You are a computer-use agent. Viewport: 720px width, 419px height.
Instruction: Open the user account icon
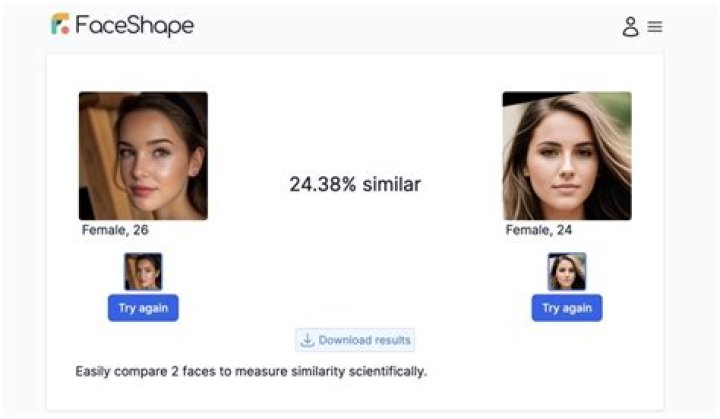[630, 27]
